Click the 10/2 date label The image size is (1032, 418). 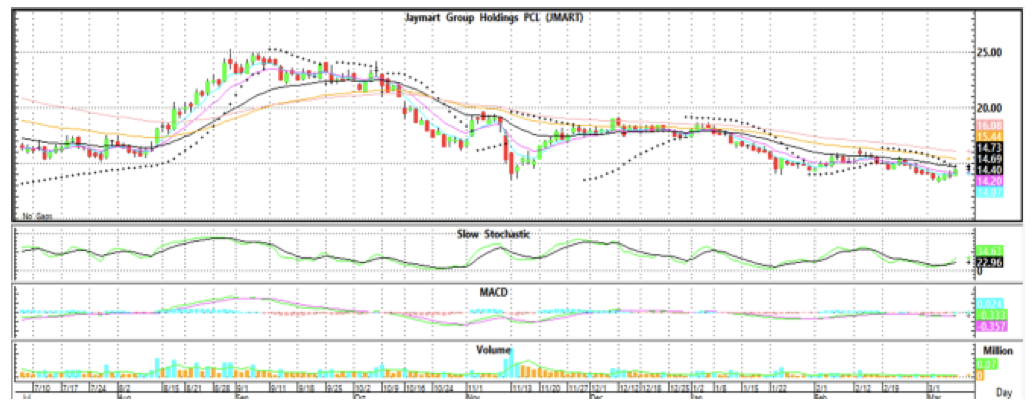coord(364,388)
